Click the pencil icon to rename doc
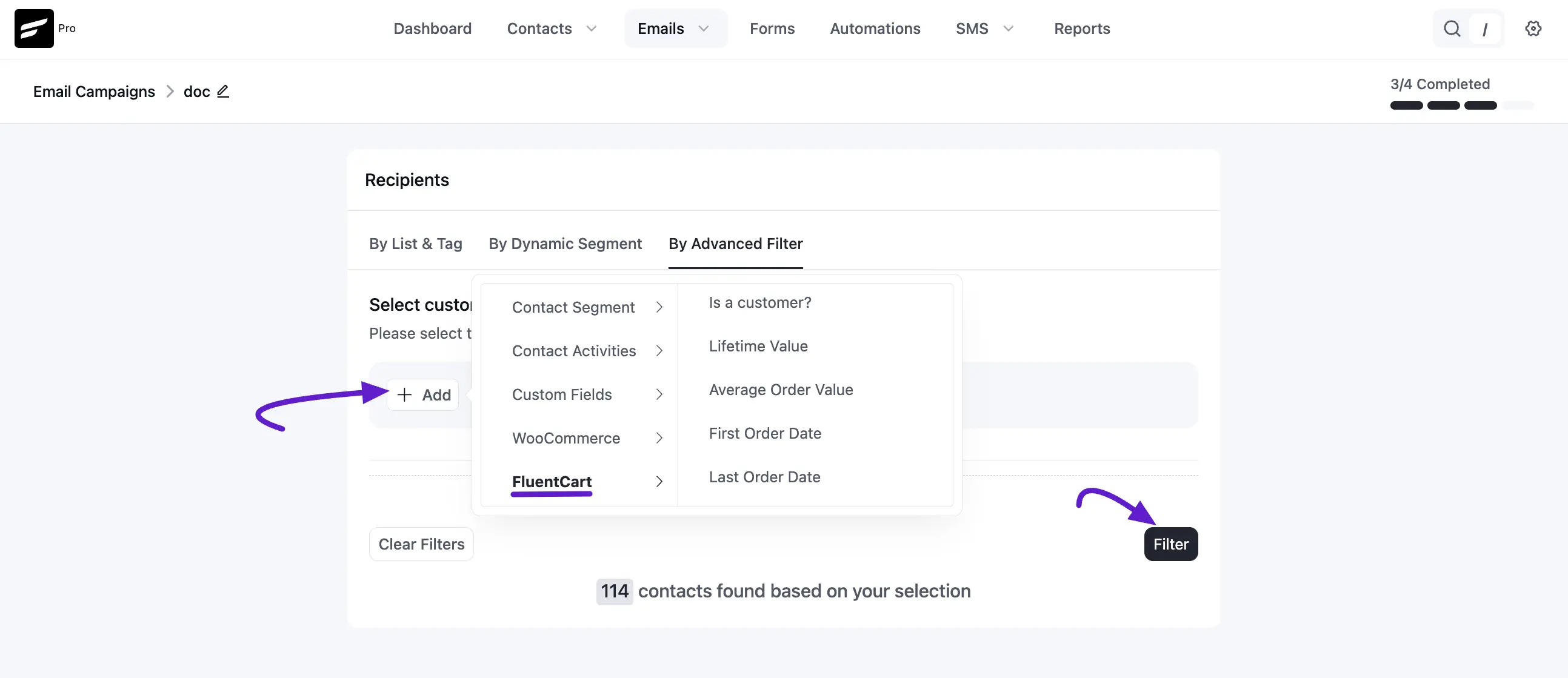The width and height of the screenshot is (1568, 678). tap(224, 91)
